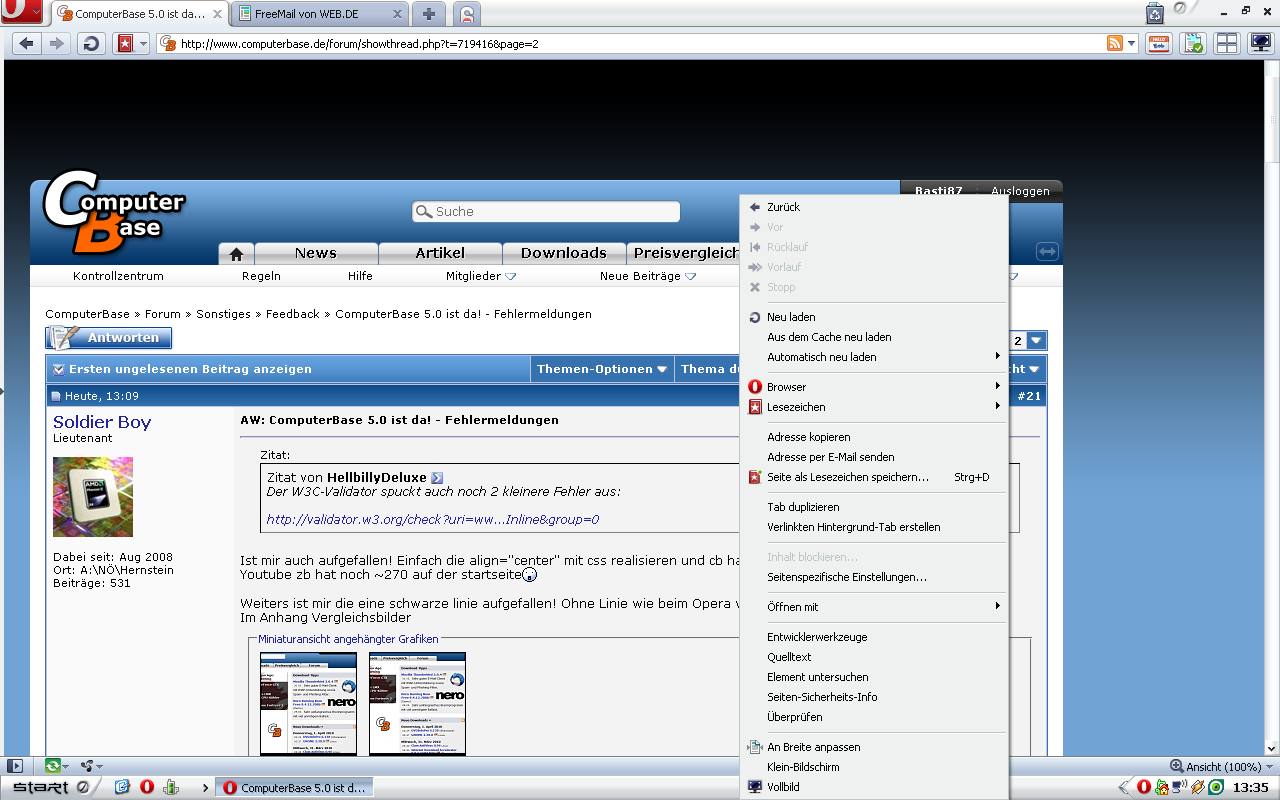Click the arrow icon next to HellbillyDeluxe quote

pyautogui.click(x=437, y=478)
